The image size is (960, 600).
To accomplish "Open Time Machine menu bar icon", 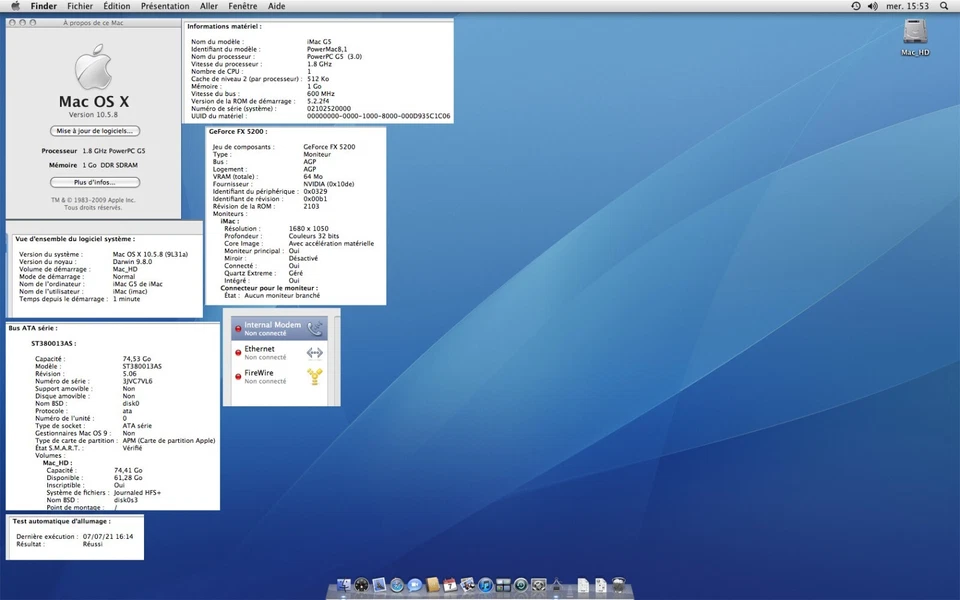I will (855, 6).
